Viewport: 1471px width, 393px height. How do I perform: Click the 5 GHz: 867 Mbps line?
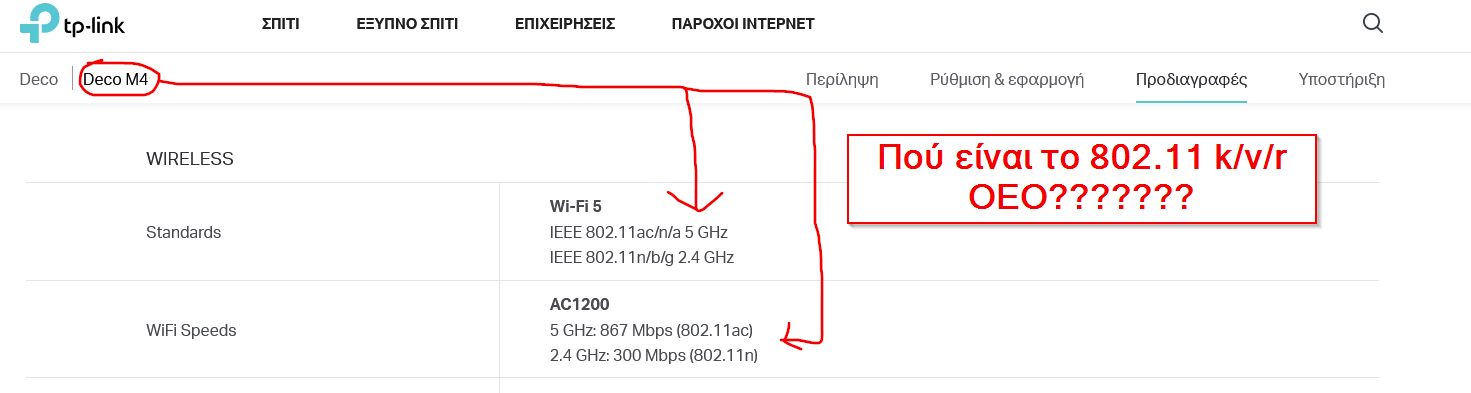pos(651,329)
